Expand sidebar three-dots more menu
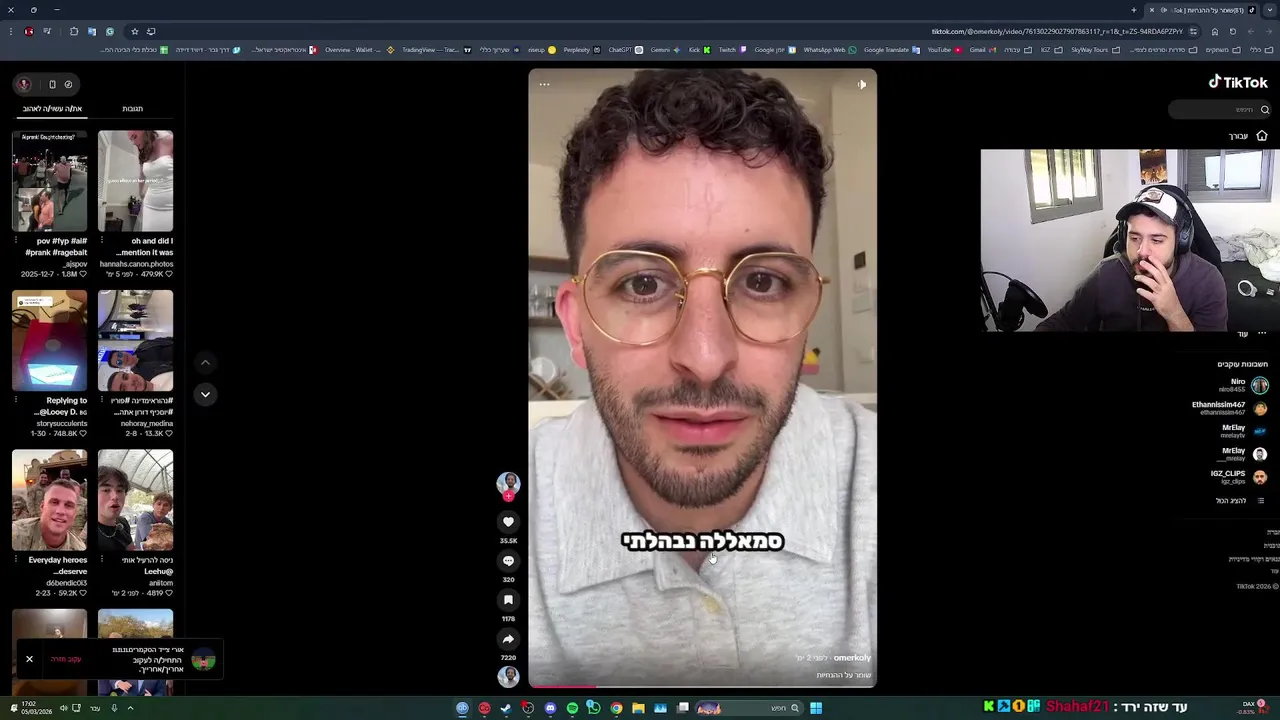 tap(1262, 333)
